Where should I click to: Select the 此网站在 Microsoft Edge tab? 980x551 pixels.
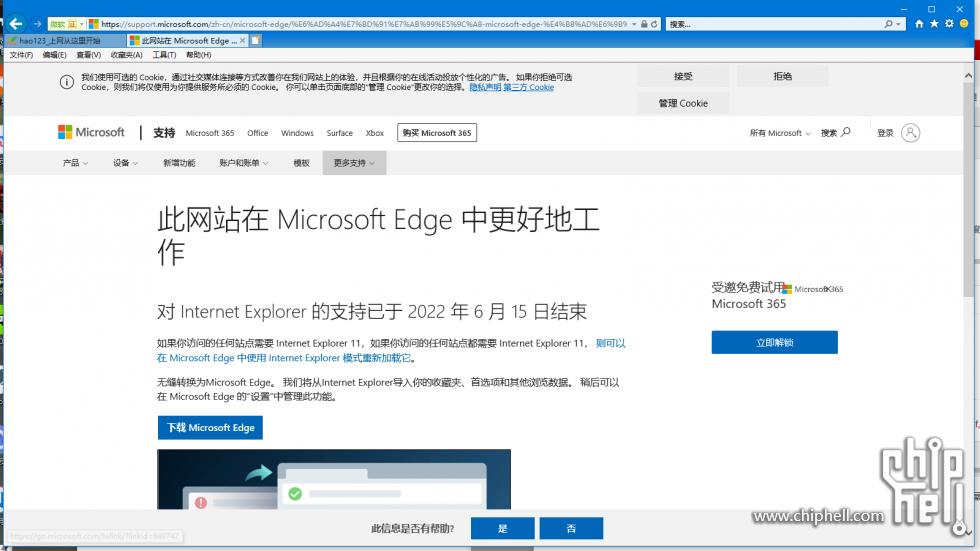(x=188, y=41)
